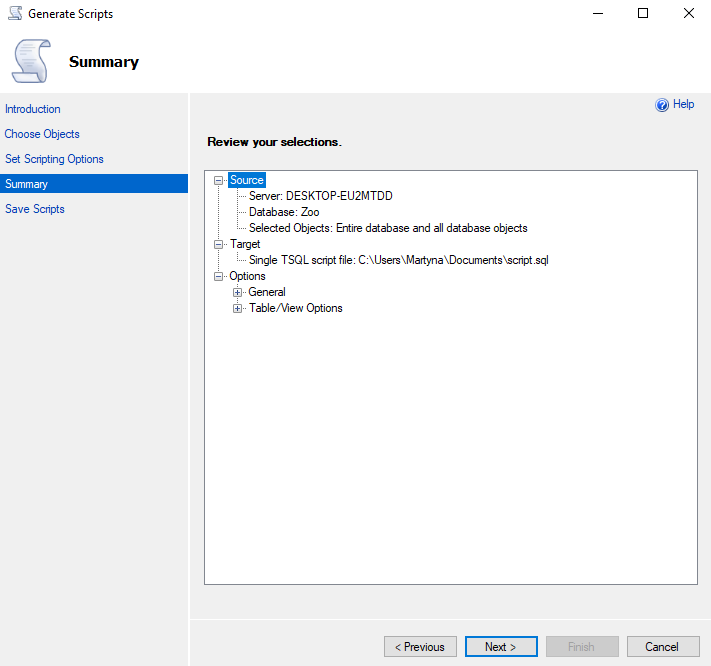Close the Generate Scripts window

[688, 14]
